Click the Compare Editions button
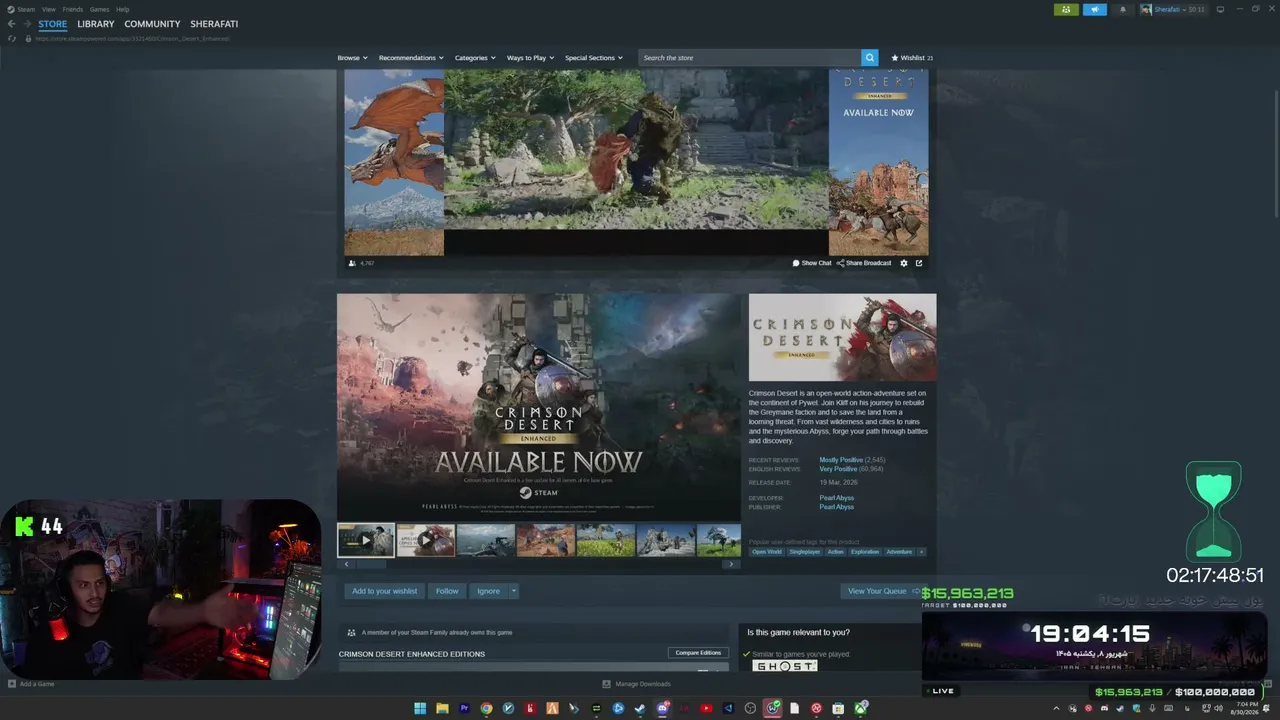 click(x=698, y=653)
